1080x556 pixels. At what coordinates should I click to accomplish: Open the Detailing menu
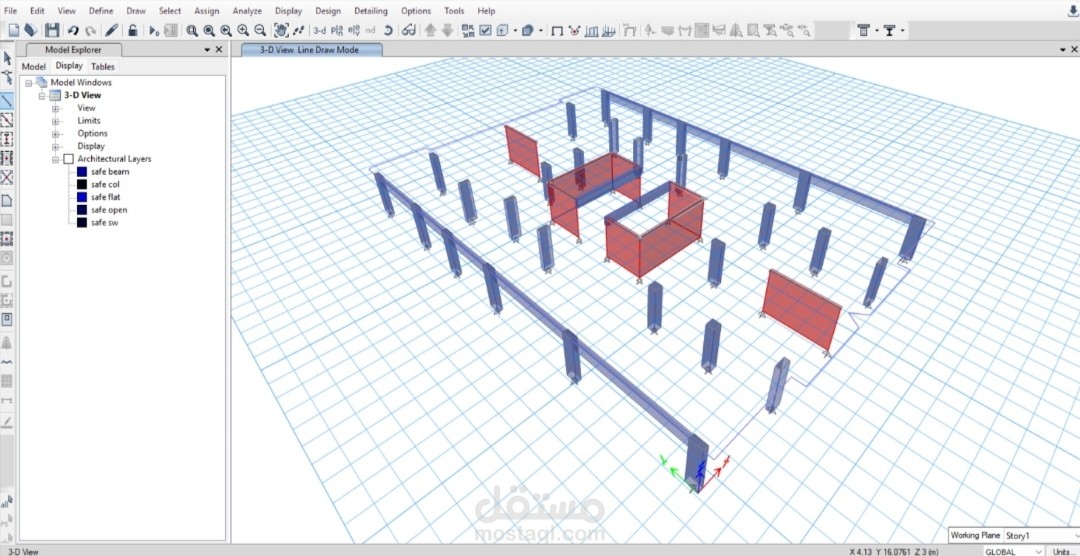tap(371, 11)
